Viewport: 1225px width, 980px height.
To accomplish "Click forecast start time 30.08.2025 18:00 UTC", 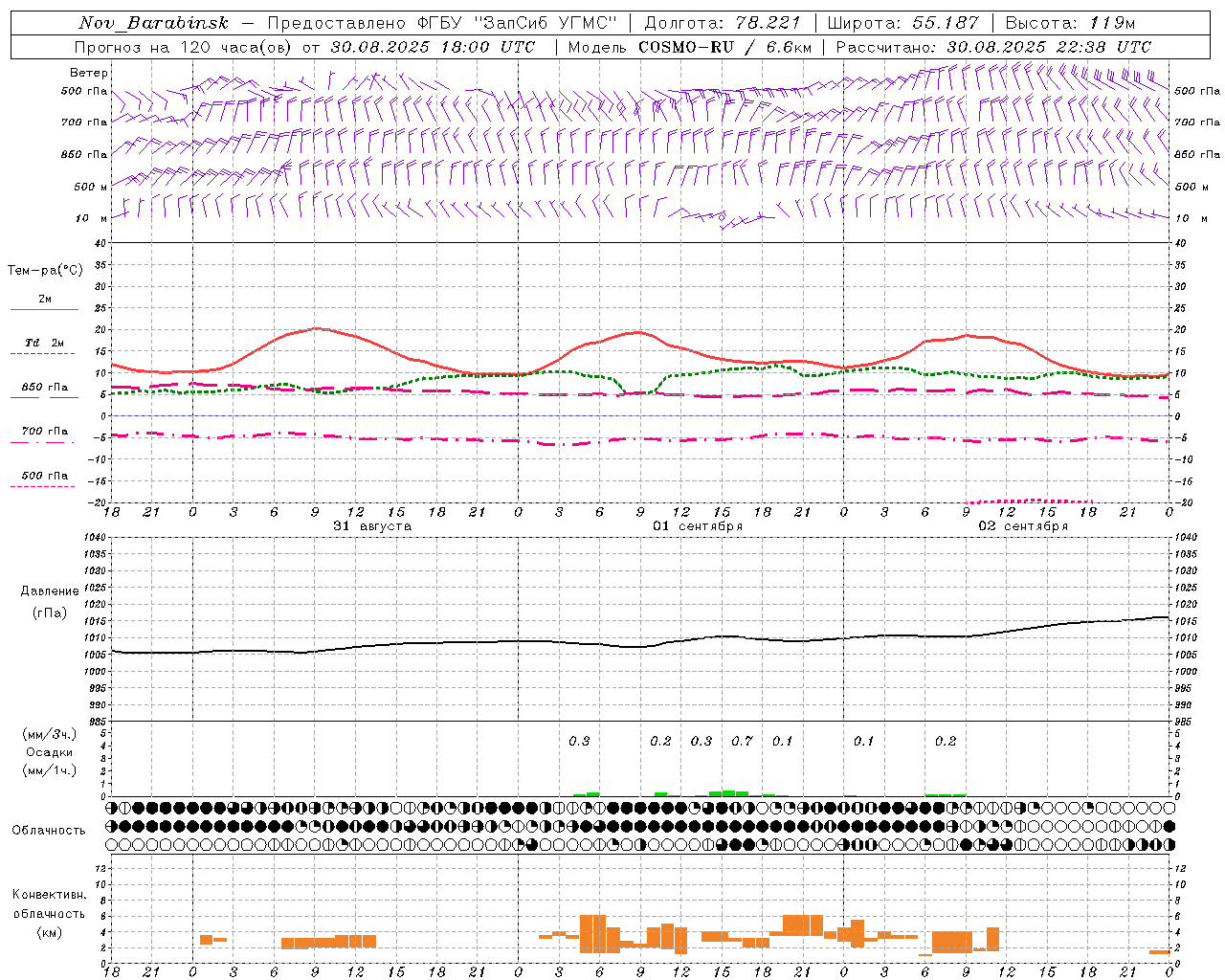I will point(433,47).
